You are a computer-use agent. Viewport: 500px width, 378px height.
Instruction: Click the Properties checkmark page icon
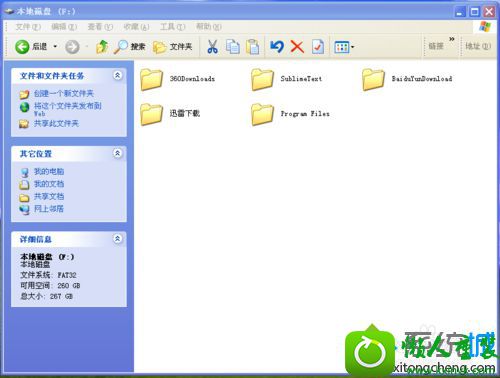[317, 47]
